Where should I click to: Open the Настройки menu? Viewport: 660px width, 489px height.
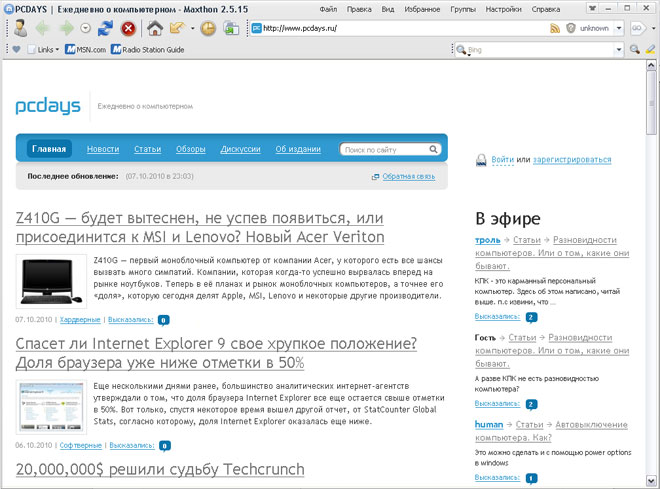point(503,9)
